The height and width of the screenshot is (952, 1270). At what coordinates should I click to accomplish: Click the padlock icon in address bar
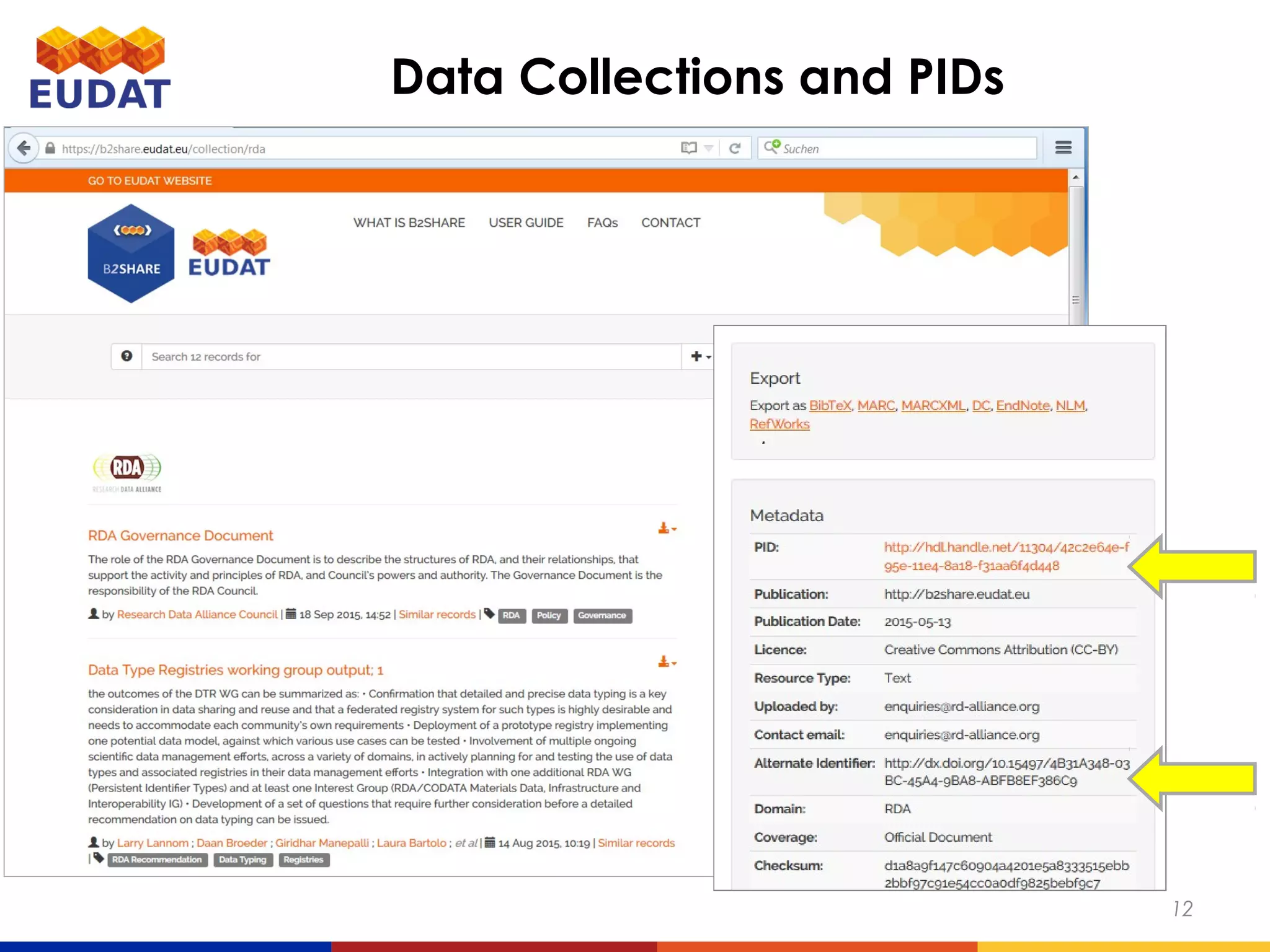(50, 149)
